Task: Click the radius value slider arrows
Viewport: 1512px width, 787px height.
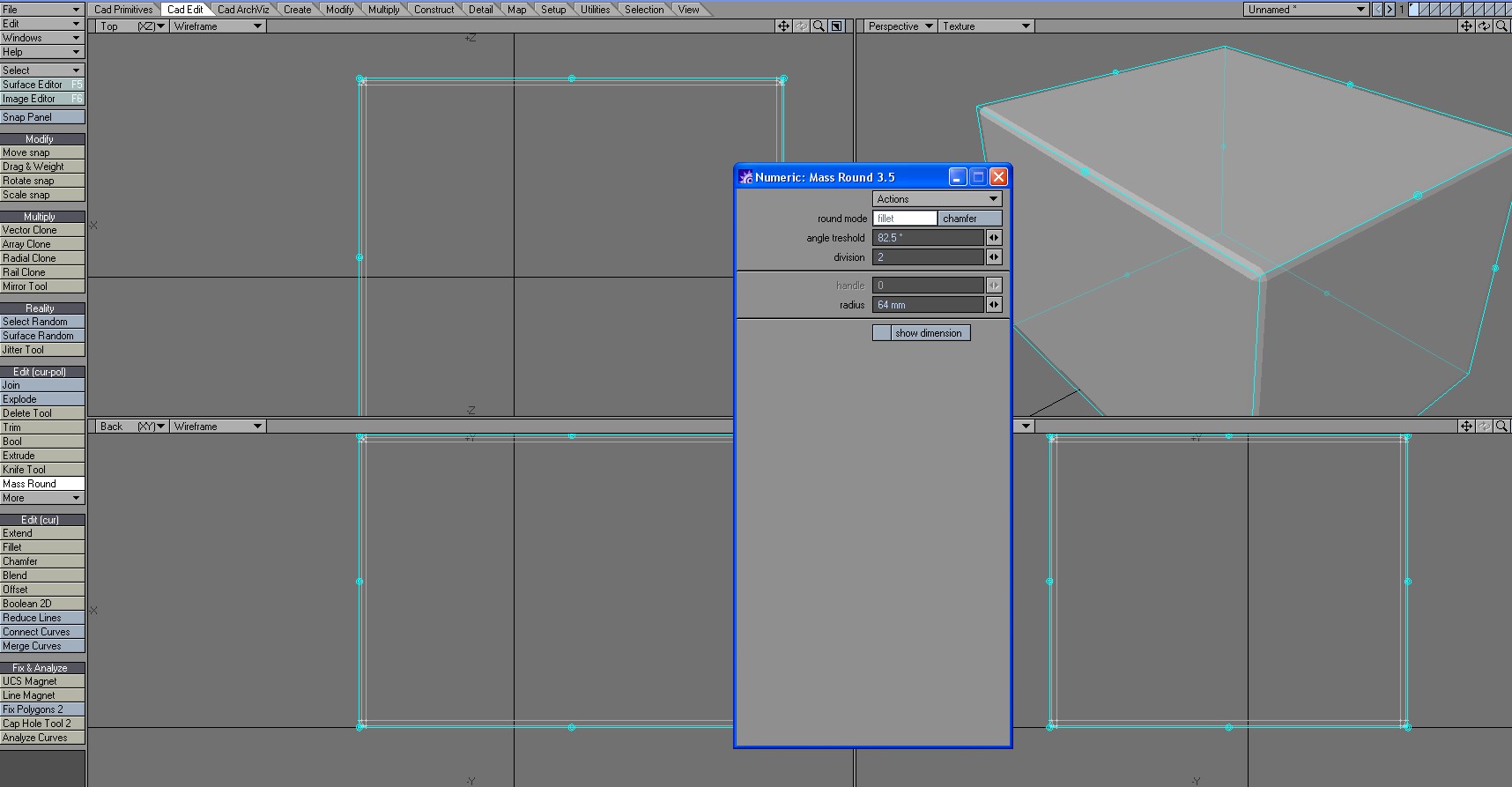Action: tap(994, 305)
